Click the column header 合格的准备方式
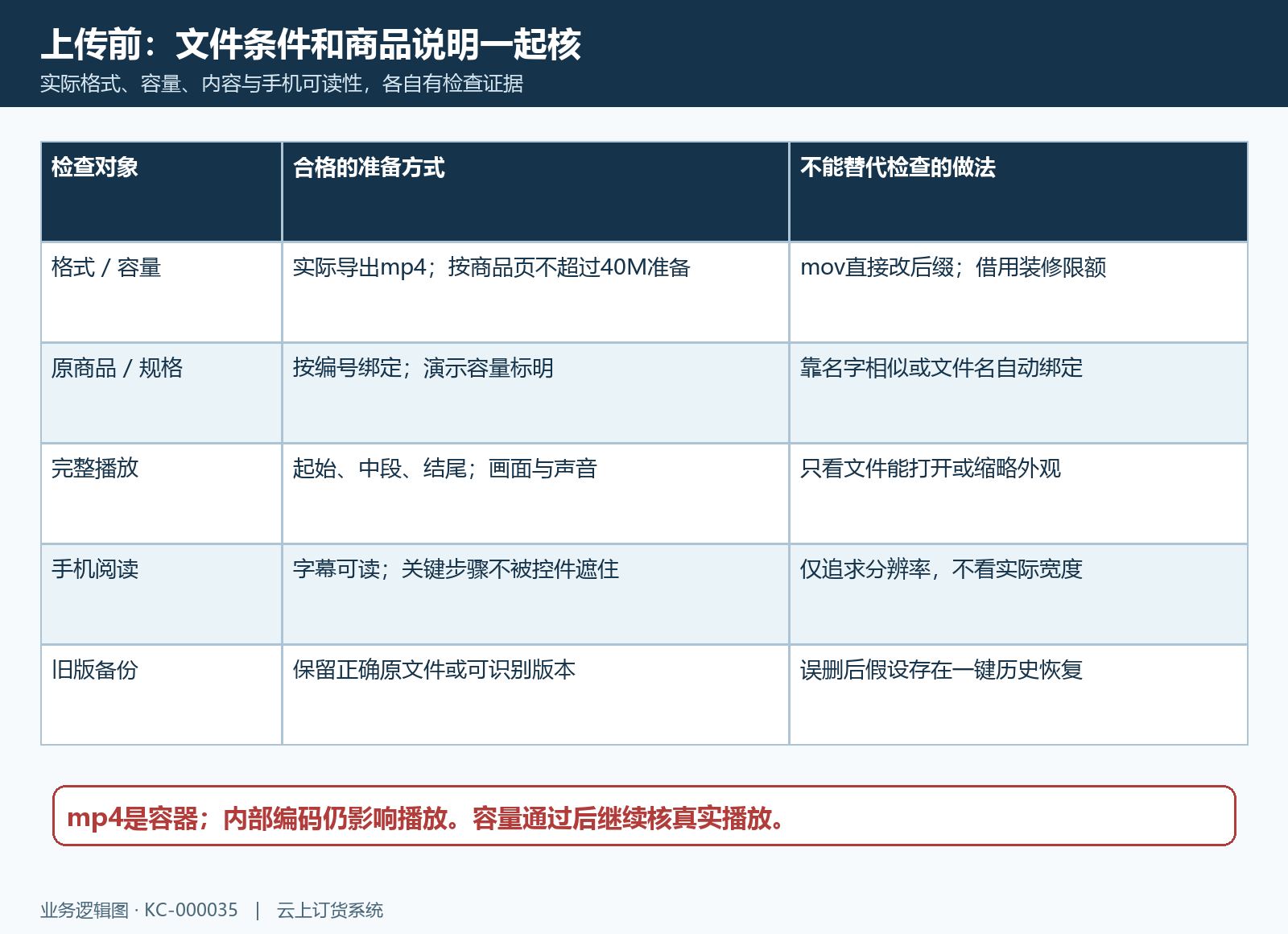 tap(535, 192)
